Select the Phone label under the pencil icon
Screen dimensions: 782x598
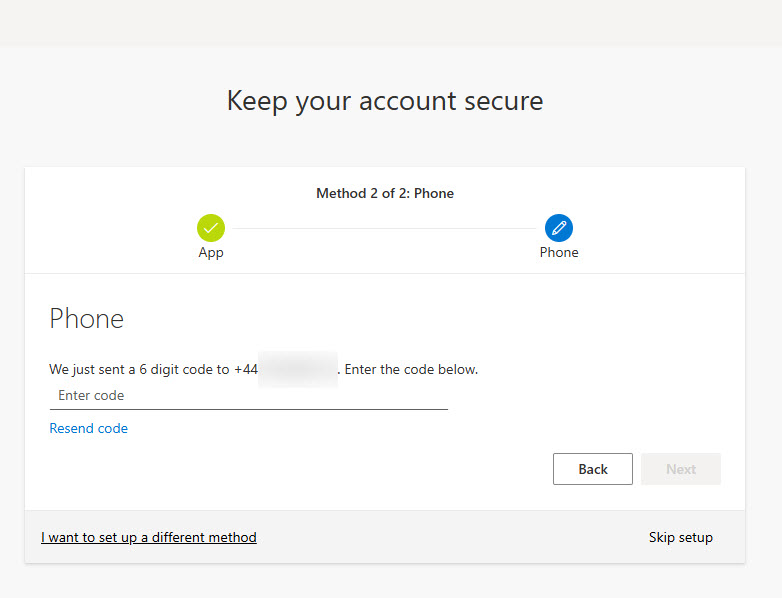(x=559, y=253)
